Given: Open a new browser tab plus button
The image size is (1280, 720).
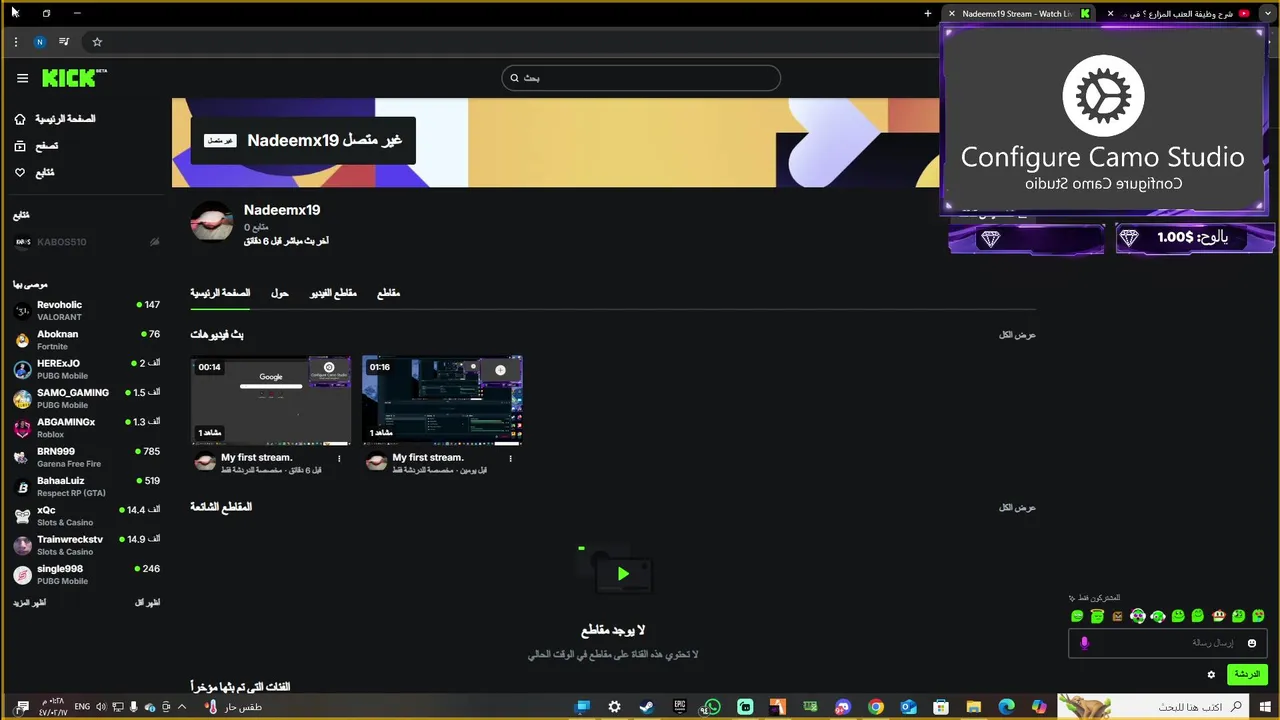Looking at the screenshot, I should click(x=928, y=14).
